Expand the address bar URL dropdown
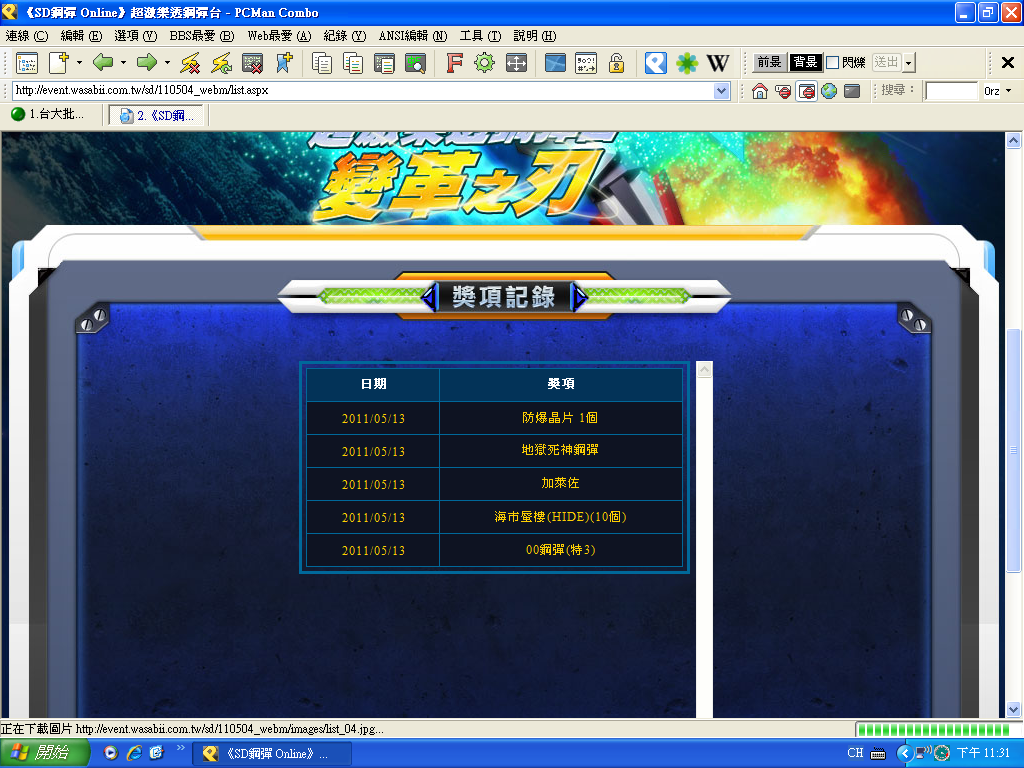This screenshot has height=768, width=1024. (722, 91)
